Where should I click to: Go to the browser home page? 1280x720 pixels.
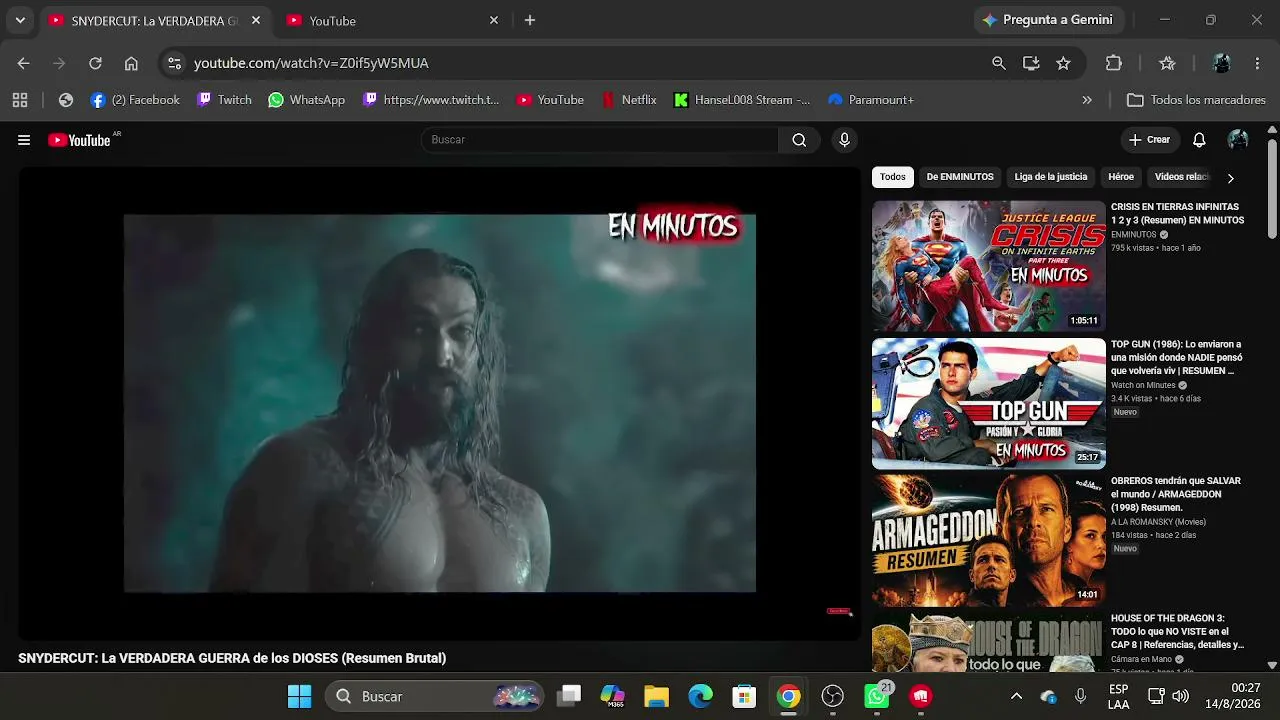[131, 63]
